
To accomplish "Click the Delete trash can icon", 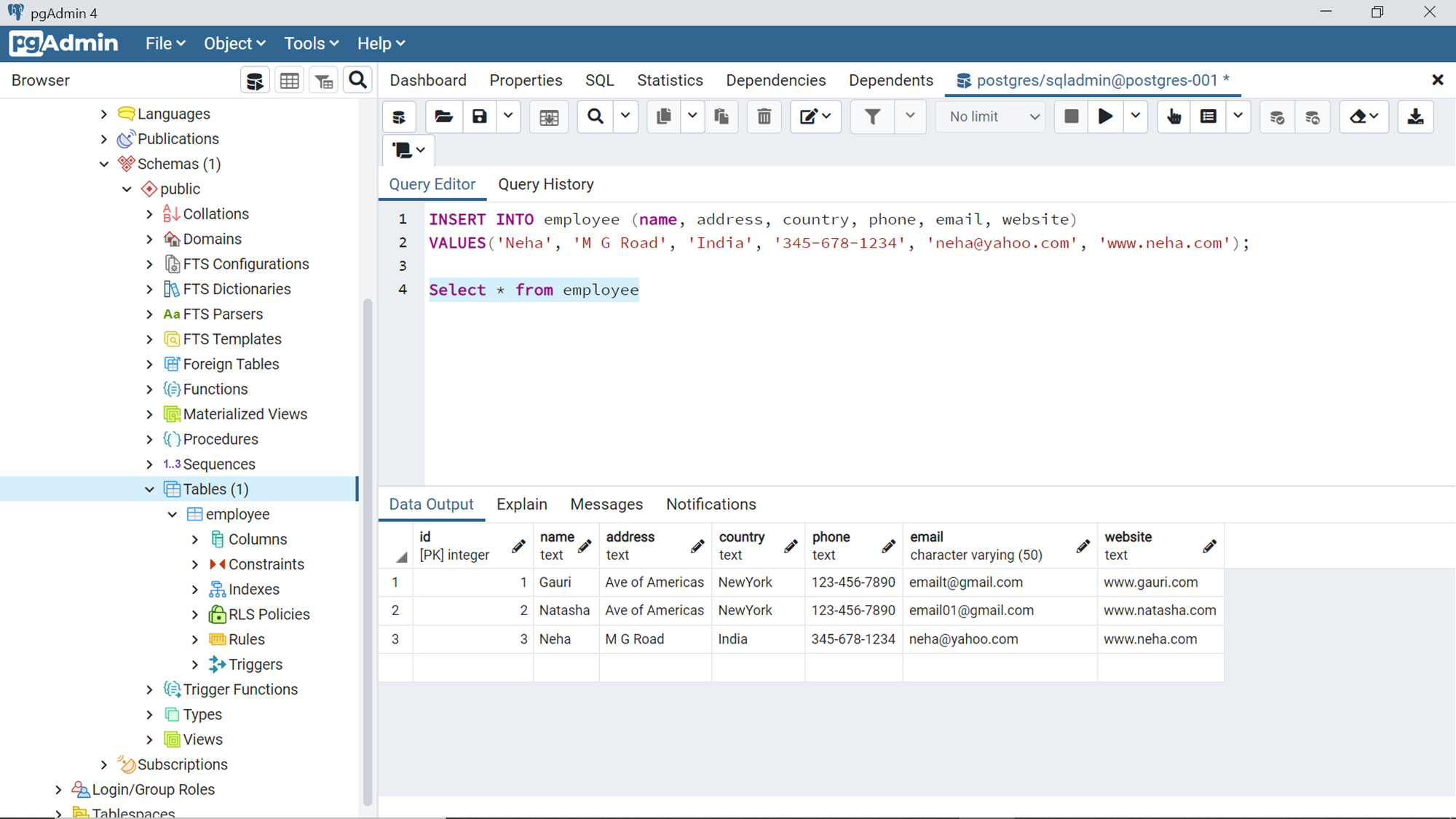I will [x=764, y=116].
